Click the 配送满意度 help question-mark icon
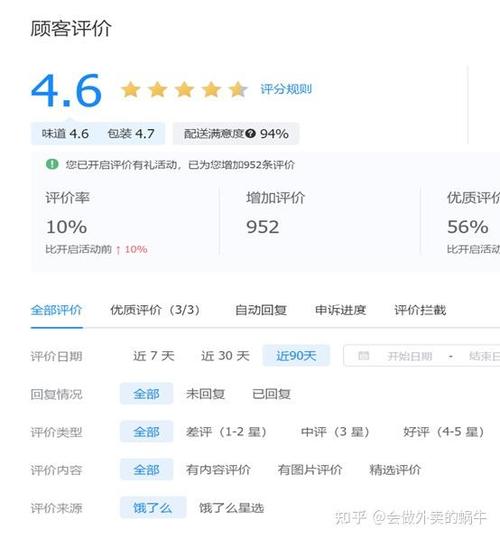The width and height of the screenshot is (500, 539). tap(251, 133)
